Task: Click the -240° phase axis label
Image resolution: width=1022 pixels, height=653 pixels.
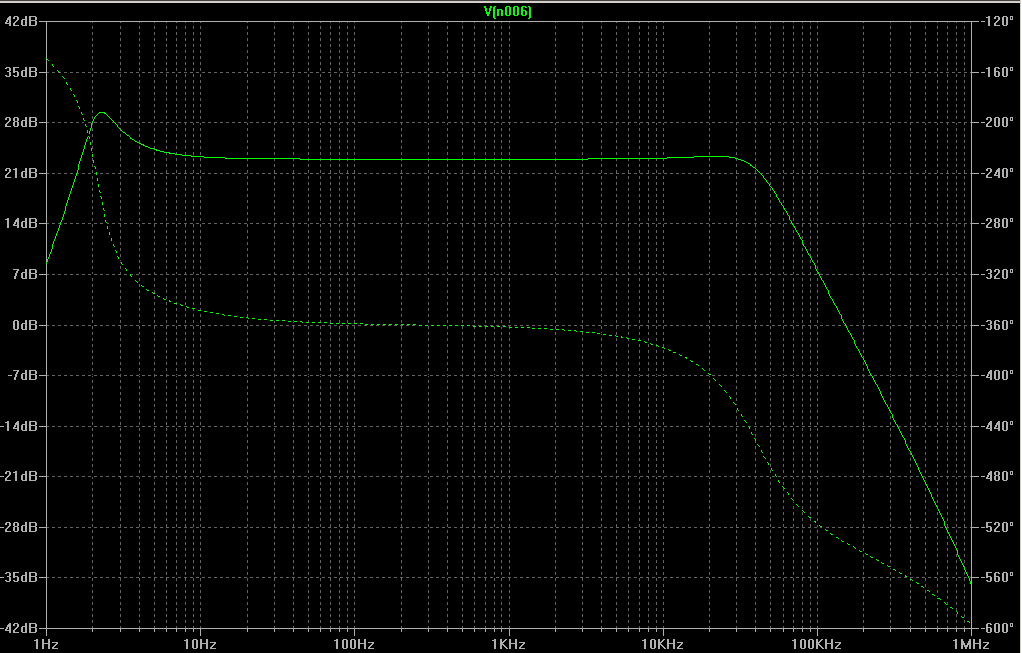Action: click(998, 173)
